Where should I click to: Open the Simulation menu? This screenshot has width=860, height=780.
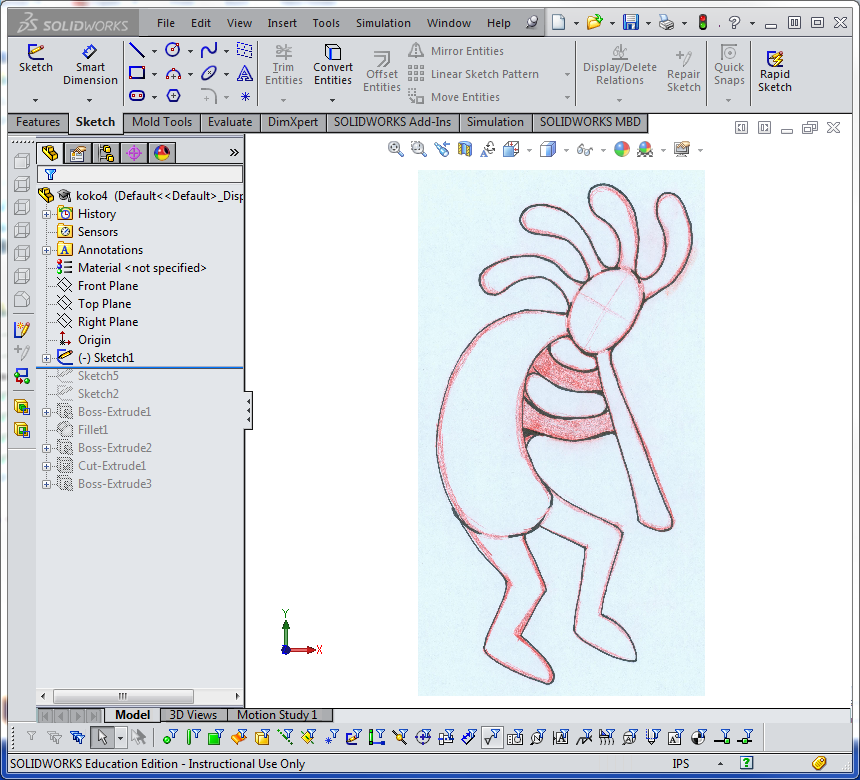point(383,23)
